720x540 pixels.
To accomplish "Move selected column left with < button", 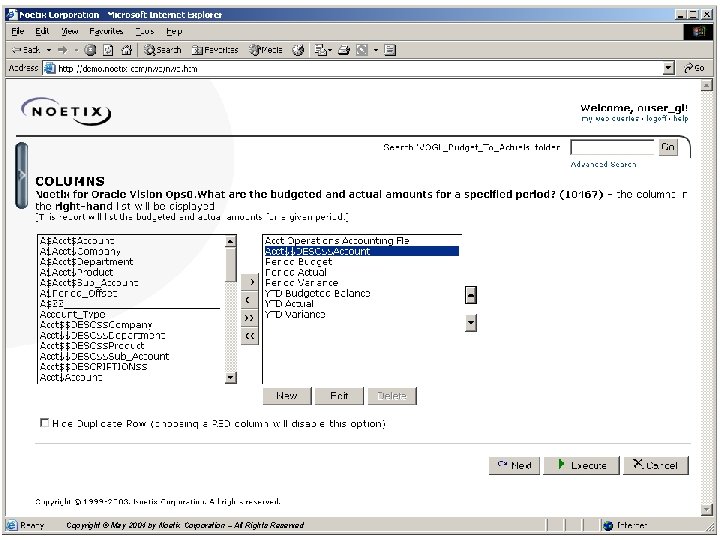I will [x=250, y=300].
